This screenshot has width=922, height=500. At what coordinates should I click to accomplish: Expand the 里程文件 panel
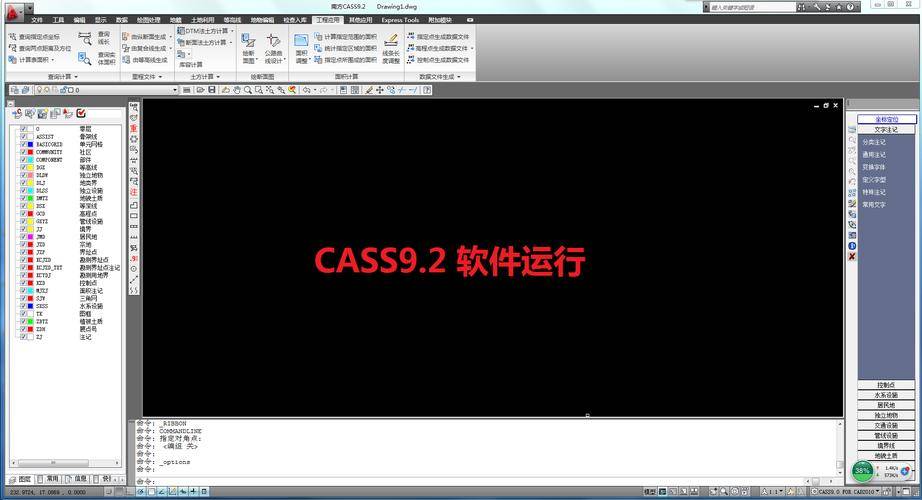(146, 77)
